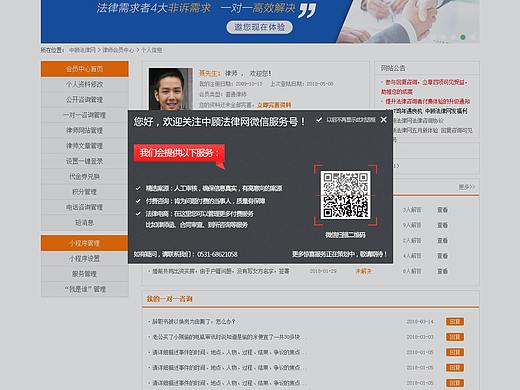Screen dimensions: 520x390
Task: Open the “我是谁”管理 sidebar item
Action: (84, 289)
